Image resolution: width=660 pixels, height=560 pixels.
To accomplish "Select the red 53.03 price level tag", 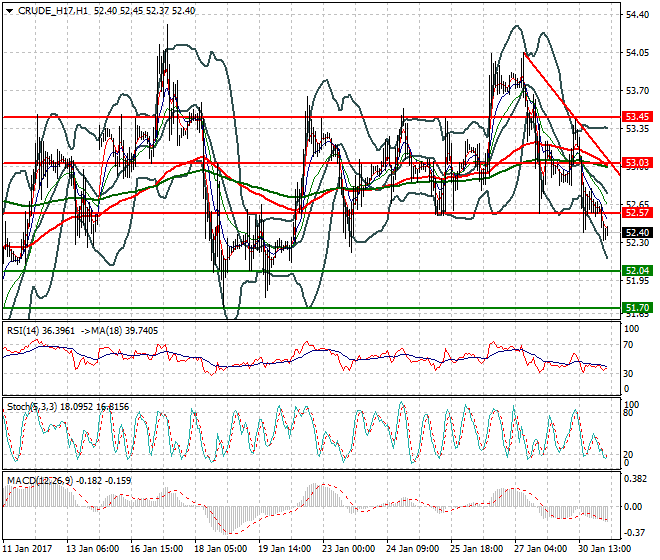I will click(638, 162).
